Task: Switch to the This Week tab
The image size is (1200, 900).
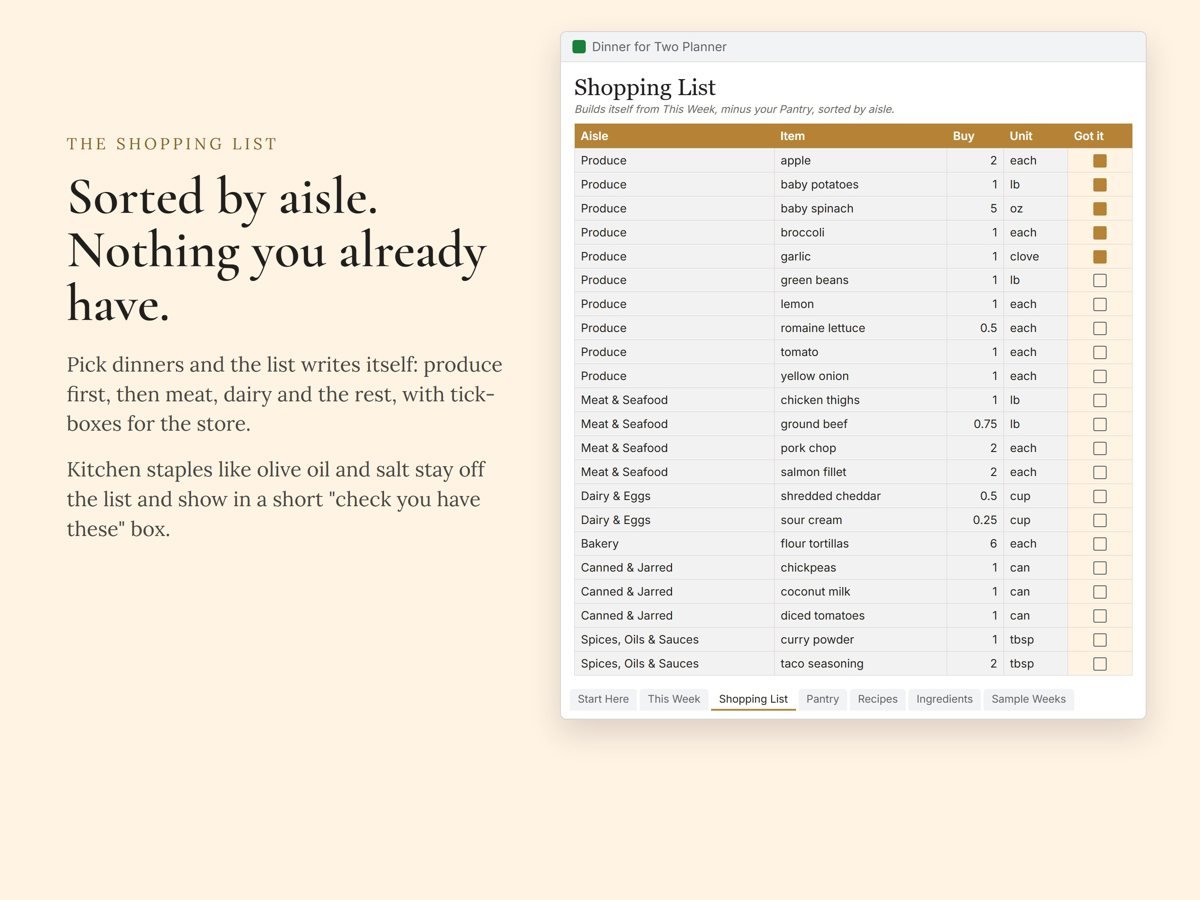Action: coord(674,699)
